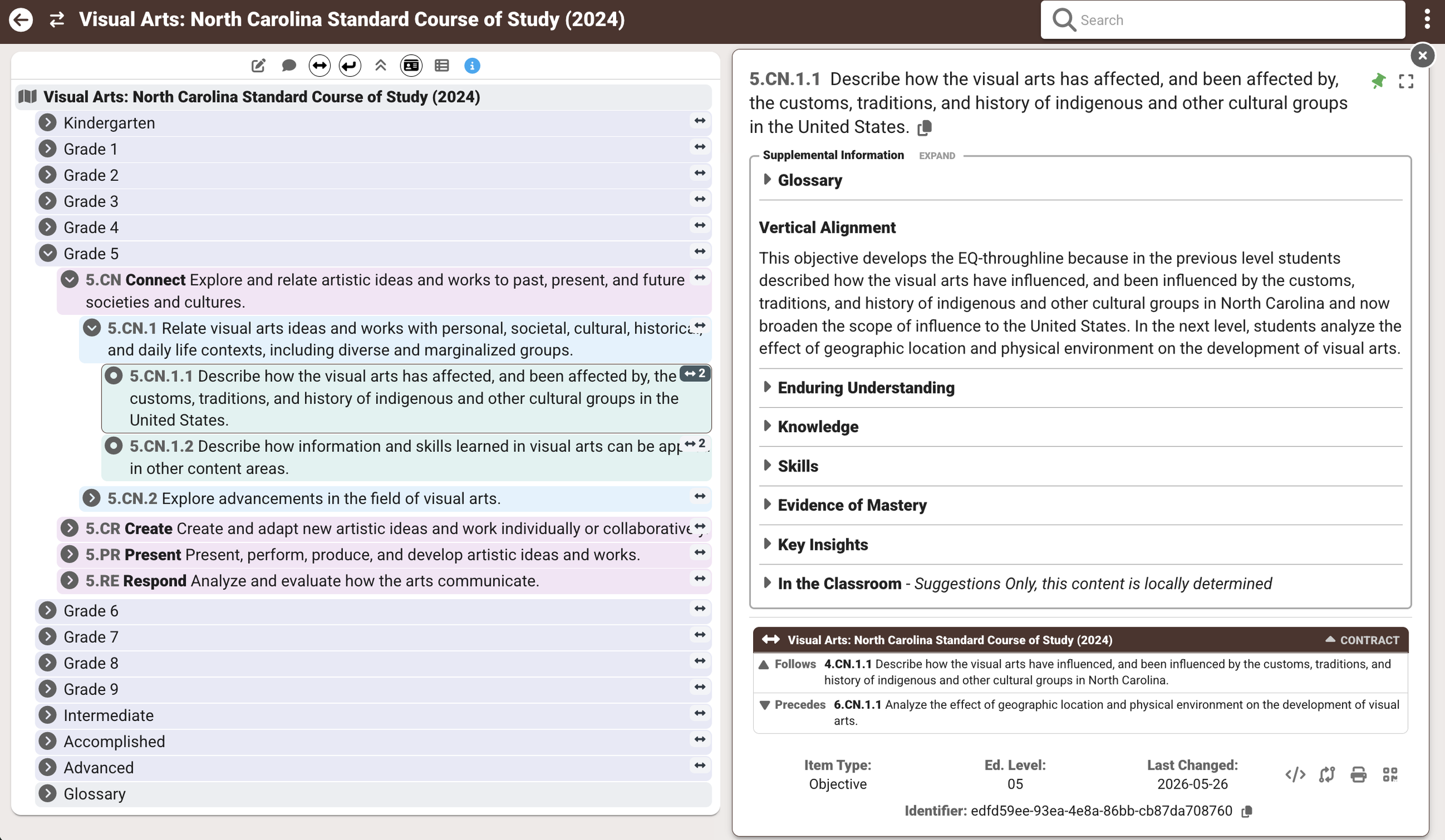The height and width of the screenshot is (840, 1445).
Task: Go back using the header arrow
Action: pyautogui.click(x=21, y=20)
